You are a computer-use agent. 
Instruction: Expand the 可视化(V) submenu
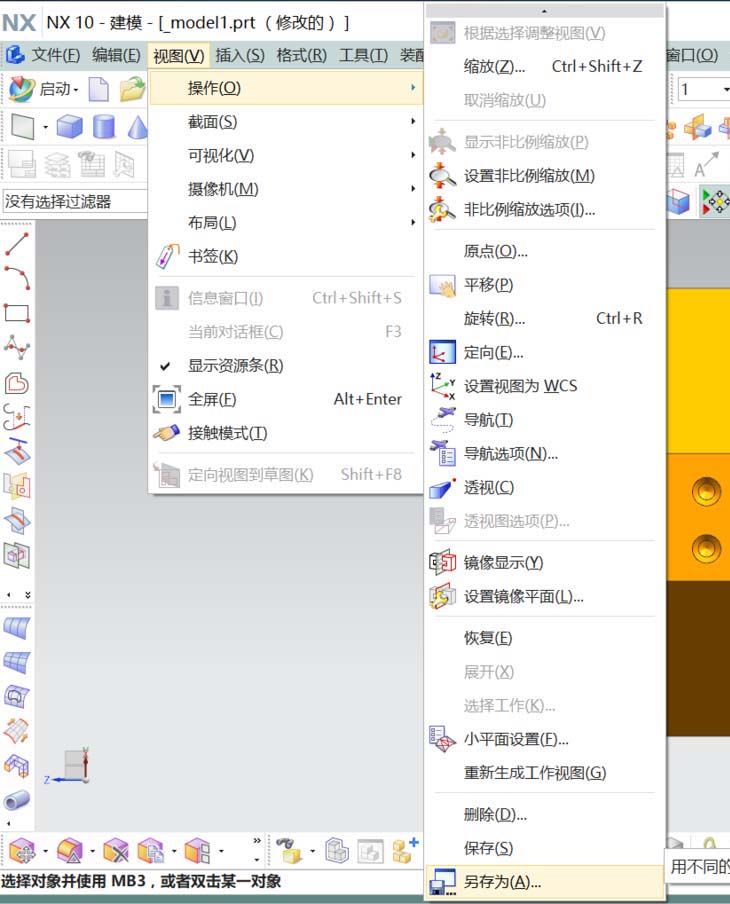click(x=287, y=155)
